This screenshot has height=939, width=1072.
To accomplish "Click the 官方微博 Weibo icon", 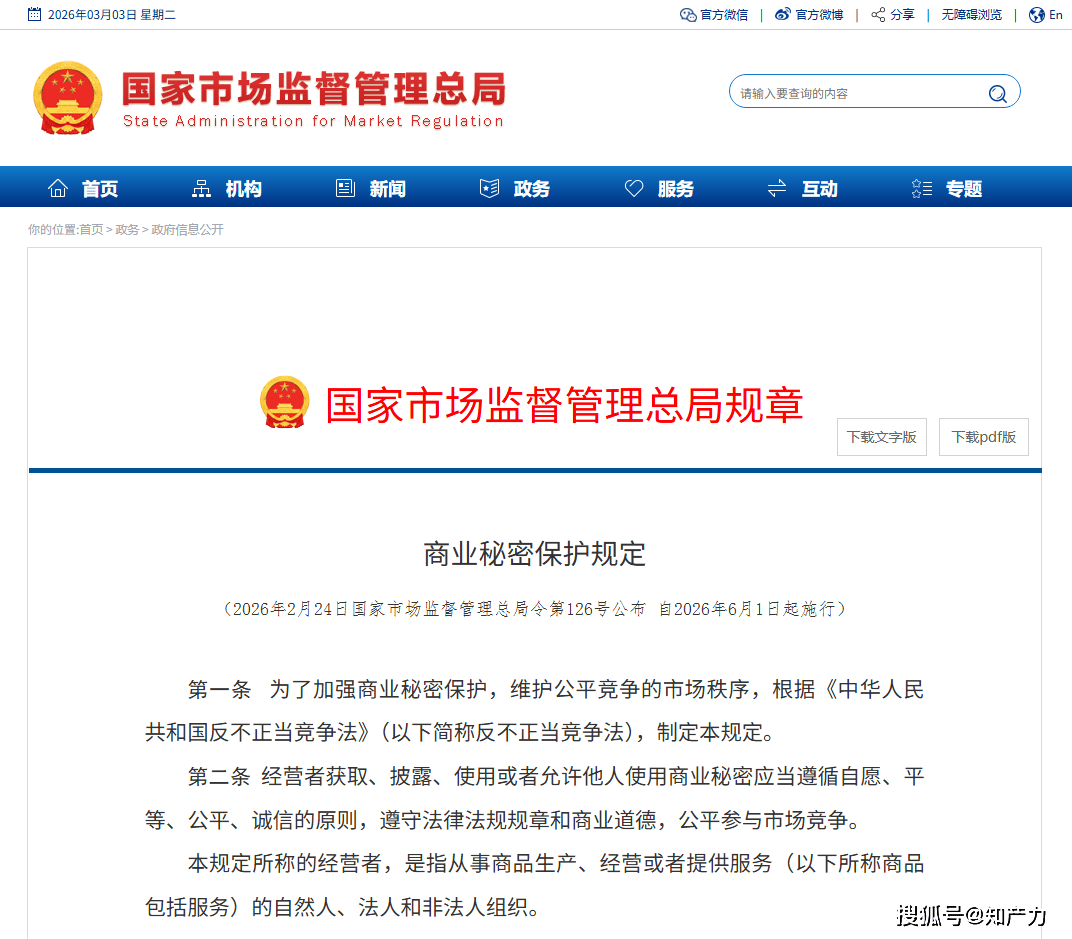I will (781, 14).
